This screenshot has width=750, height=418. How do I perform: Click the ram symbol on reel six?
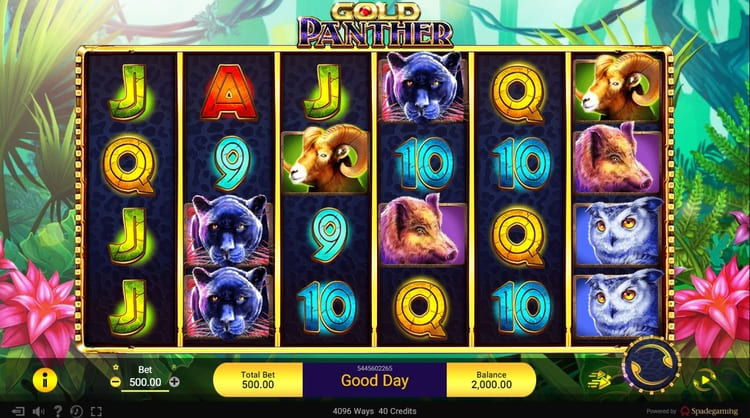click(x=618, y=86)
